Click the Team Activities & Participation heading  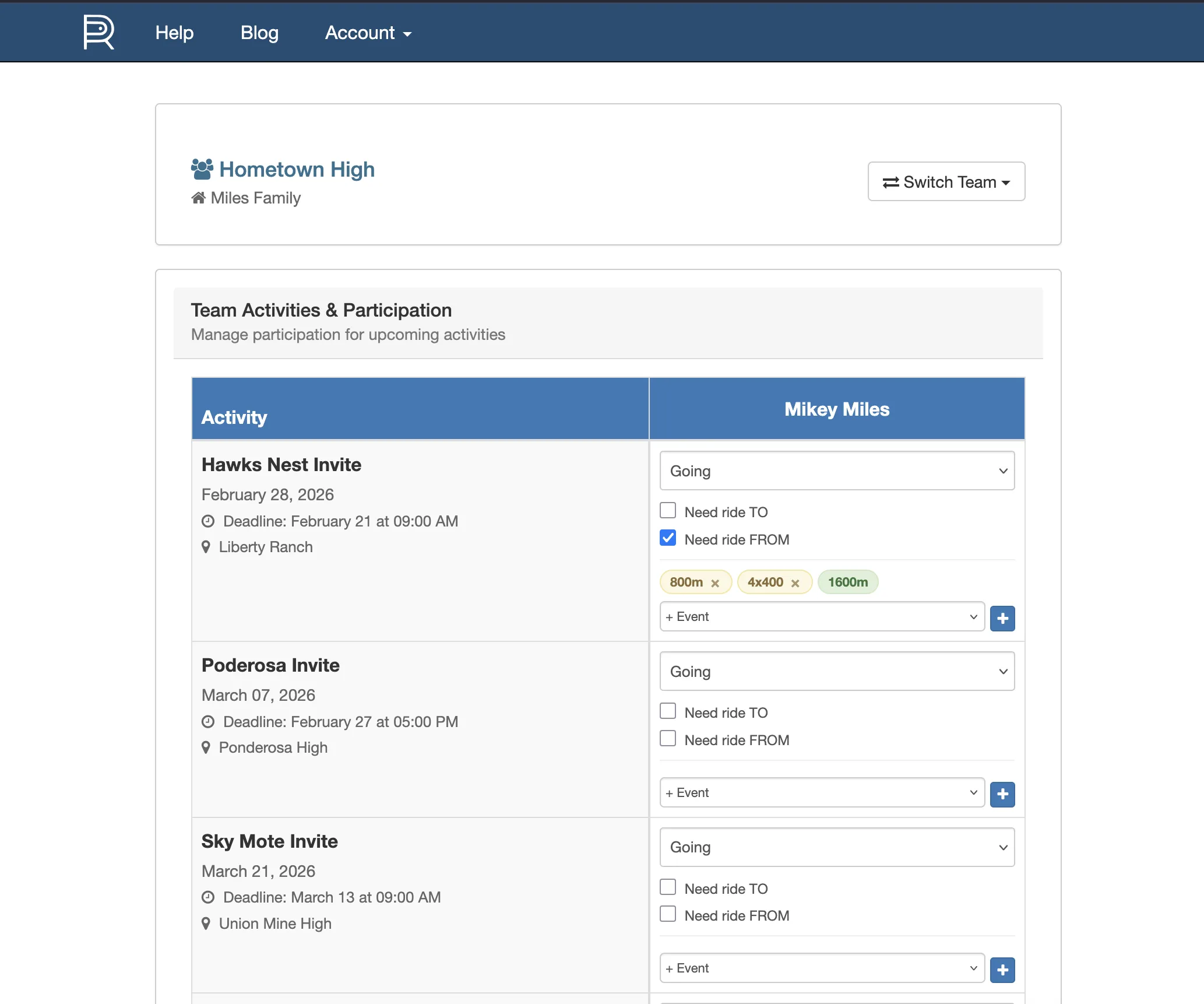point(321,310)
